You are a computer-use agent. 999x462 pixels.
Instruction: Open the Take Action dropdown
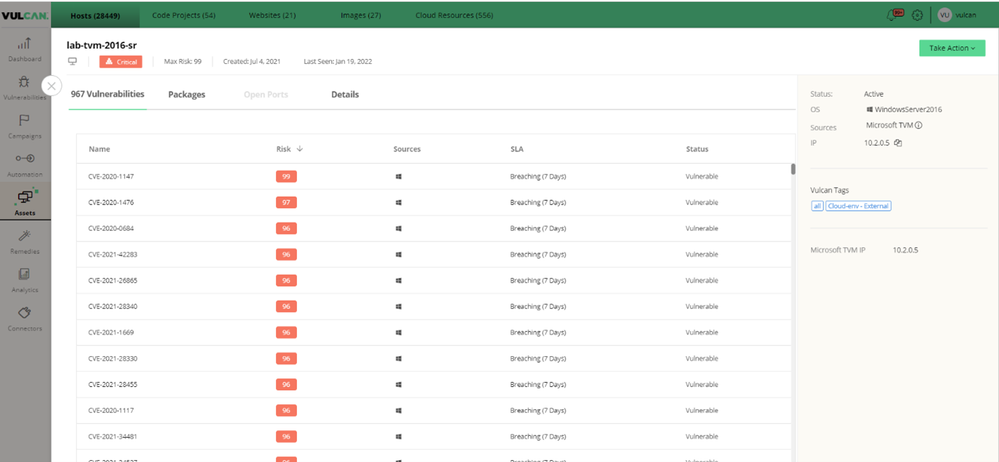coord(952,48)
